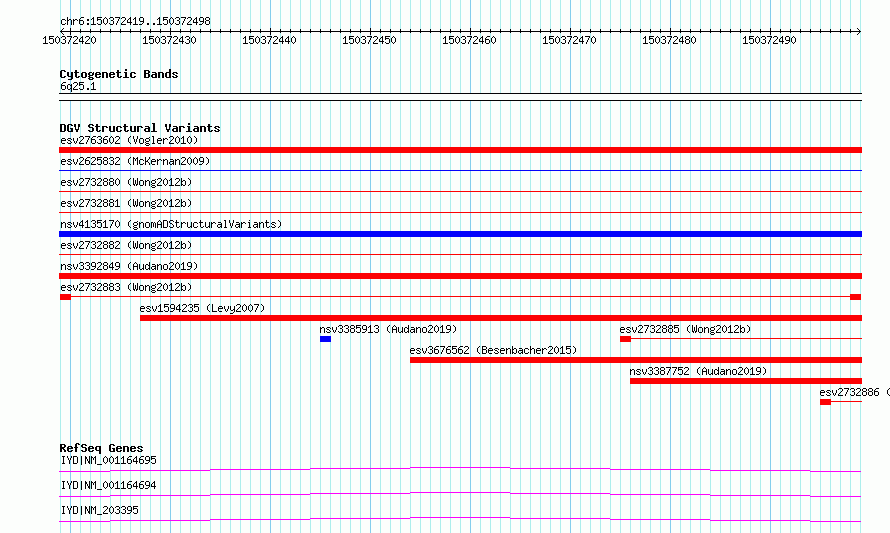Open variant esv2732886 label
Viewport: 890px width, 533px height.
click(x=854, y=392)
